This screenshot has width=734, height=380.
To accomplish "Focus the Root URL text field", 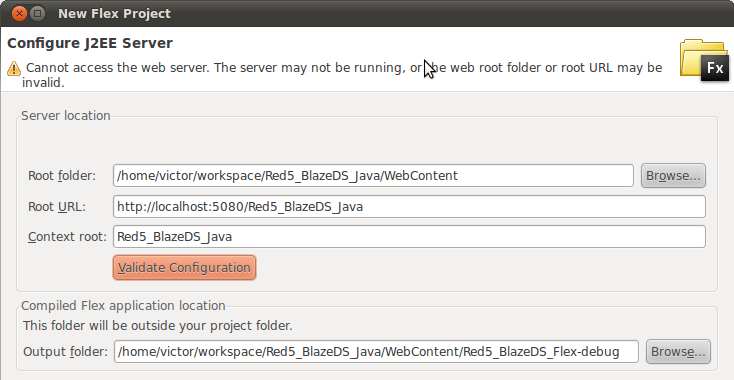I will 409,206.
